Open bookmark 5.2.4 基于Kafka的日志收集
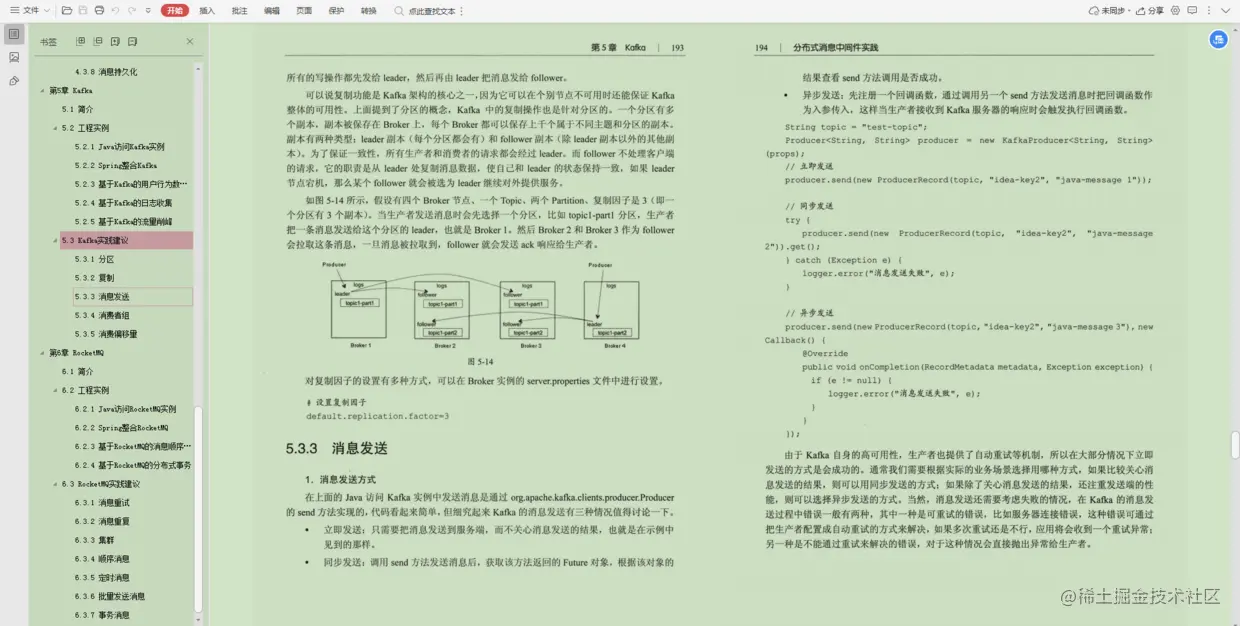Image resolution: width=1240 pixels, height=626 pixels. click(x=123, y=203)
